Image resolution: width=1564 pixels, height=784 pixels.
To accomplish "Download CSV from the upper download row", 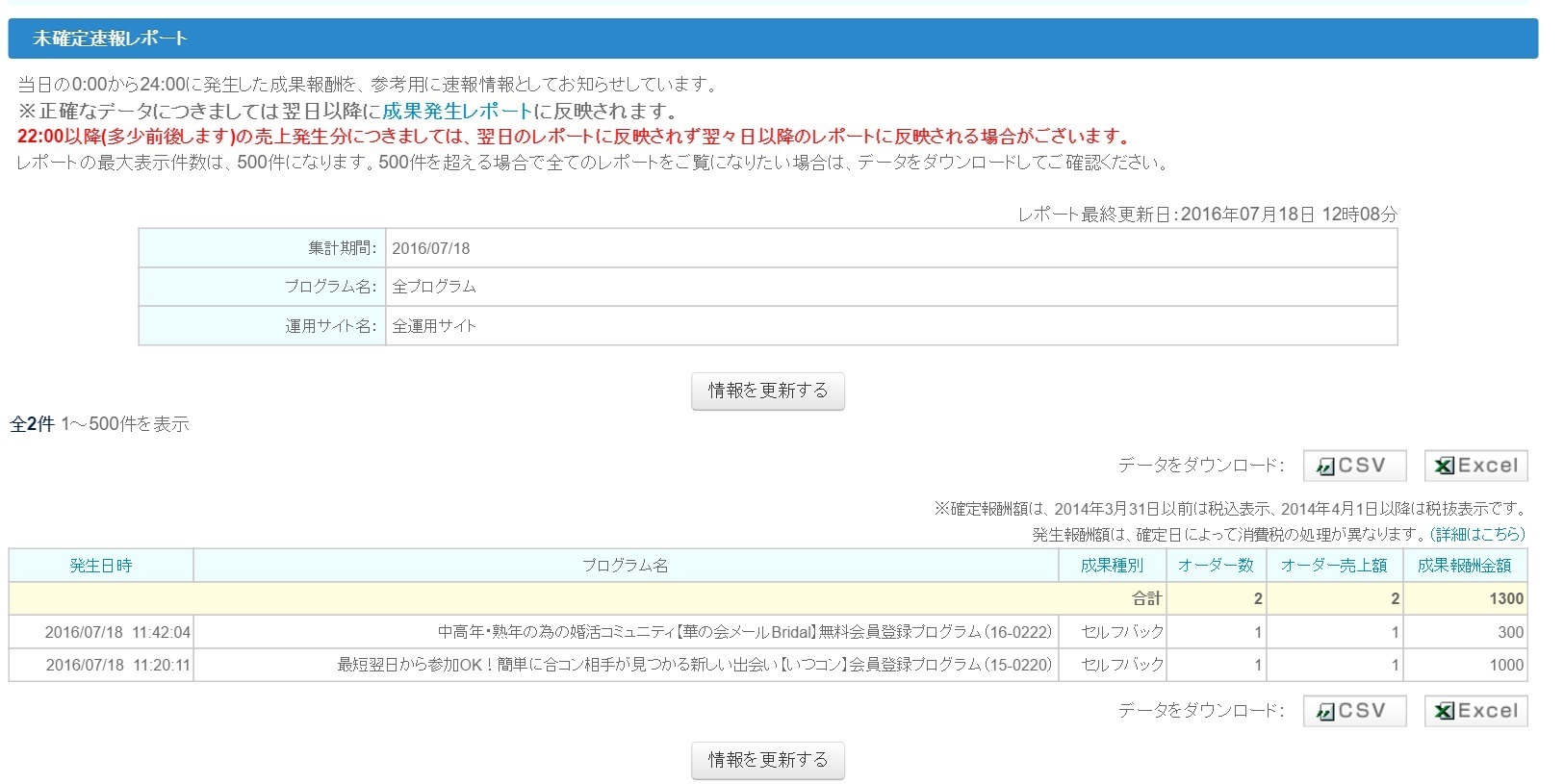I will click(1354, 466).
